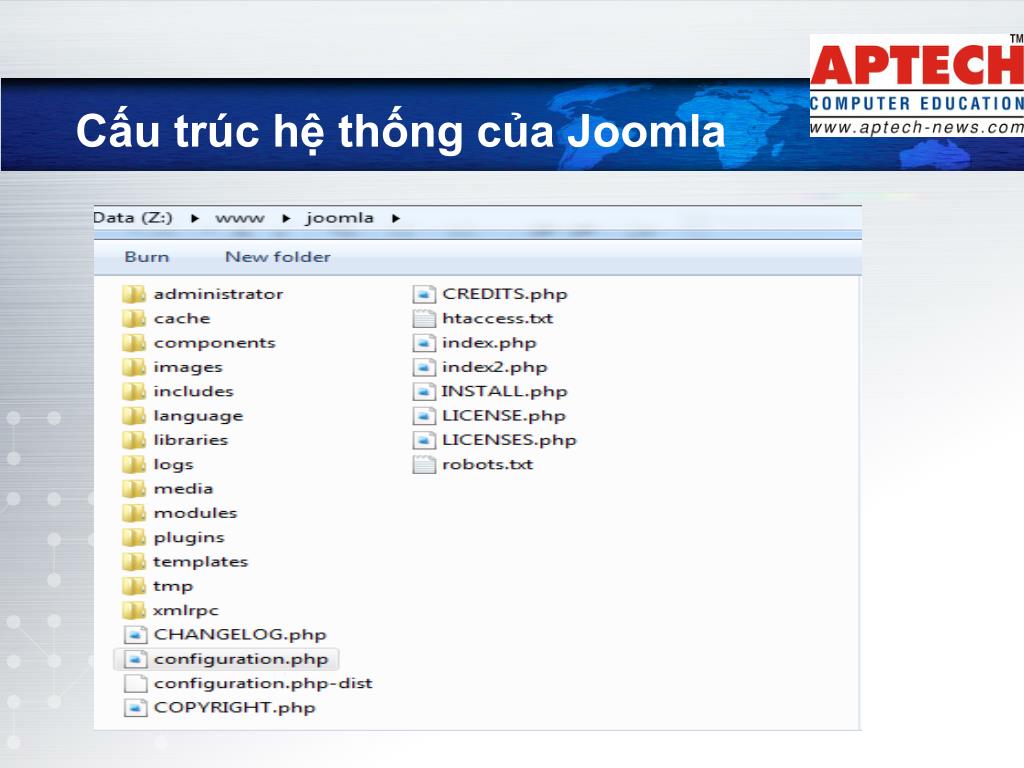Click the xmlrpc folder icon
The width and height of the screenshot is (1024, 768).
[x=134, y=610]
